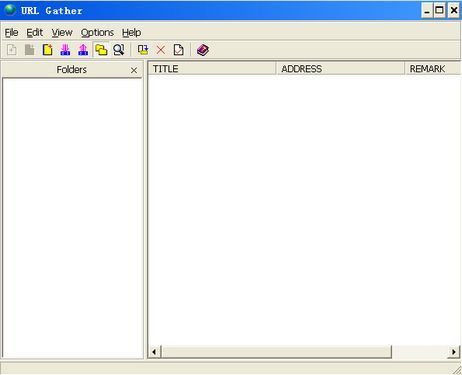The width and height of the screenshot is (462, 375).
Task: Click the magnifier search toolbar icon
Action: click(x=119, y=50)
